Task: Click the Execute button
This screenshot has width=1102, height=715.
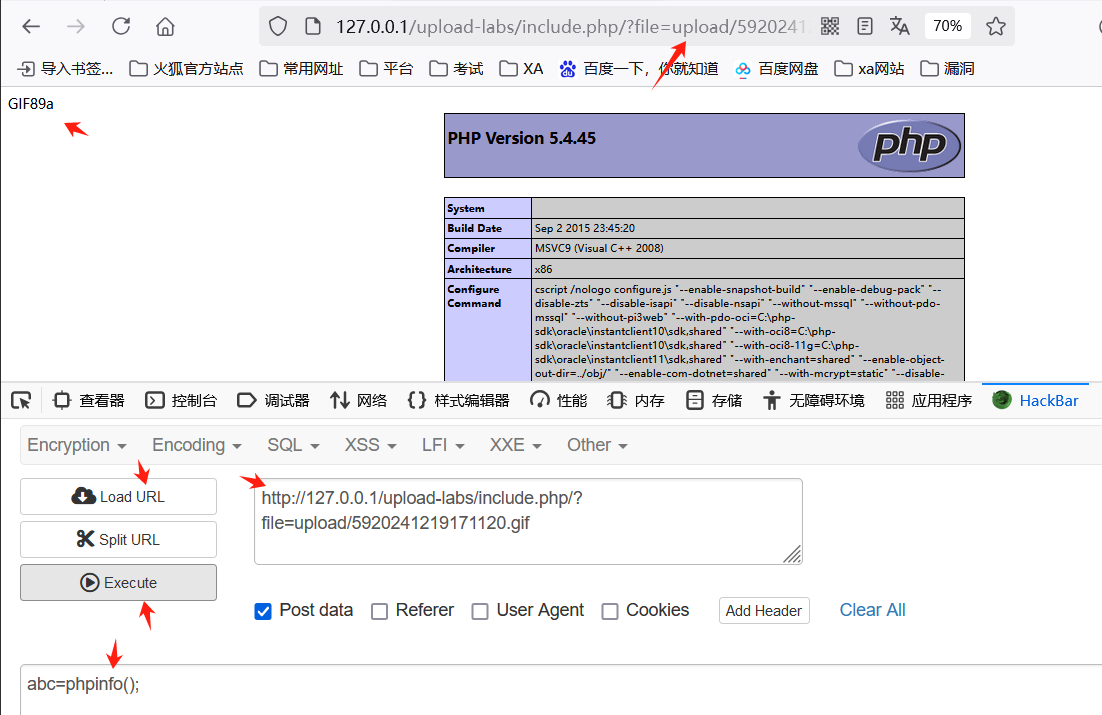Action: click(118, 582)
